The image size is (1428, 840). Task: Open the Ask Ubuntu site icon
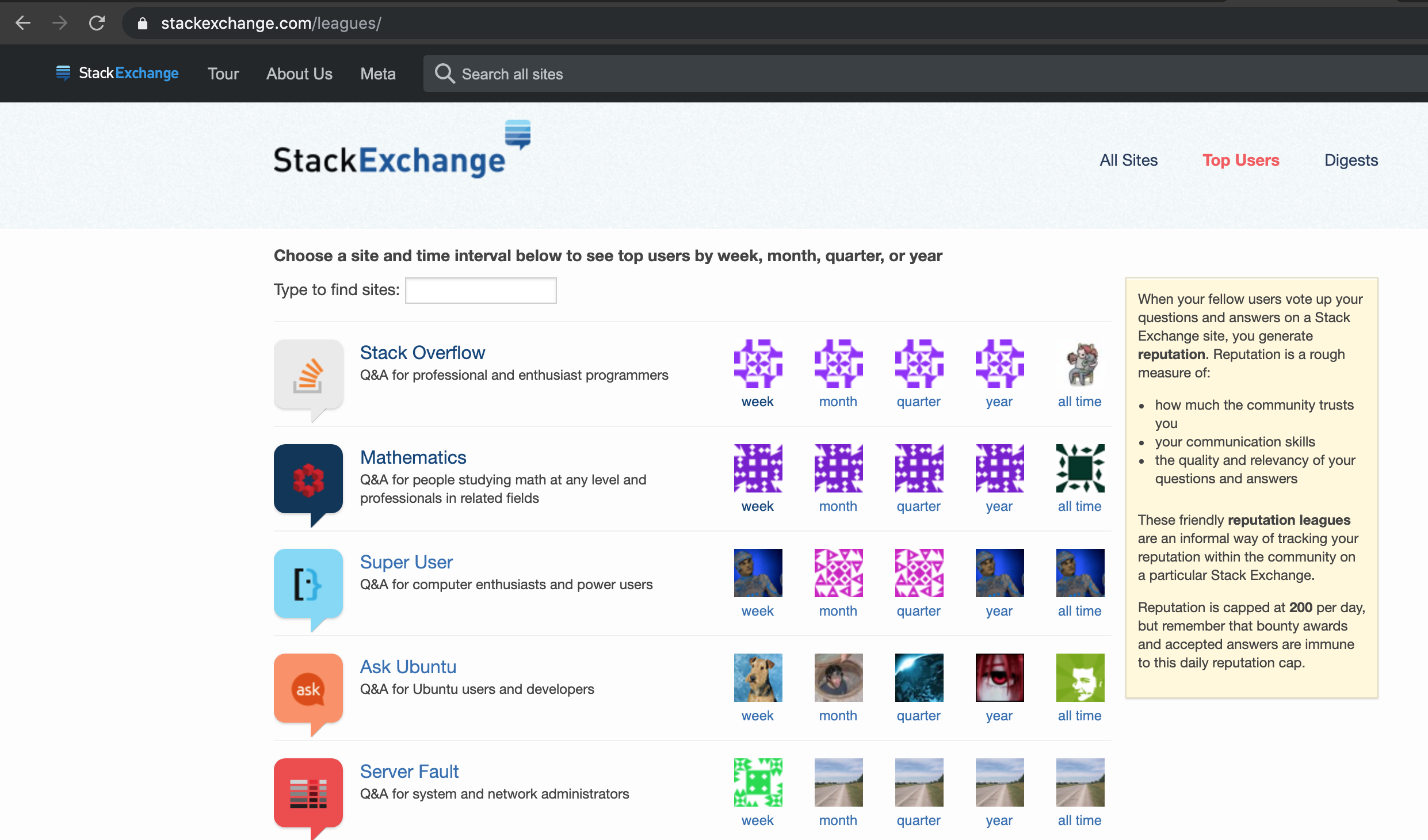[x=308, y=689]
